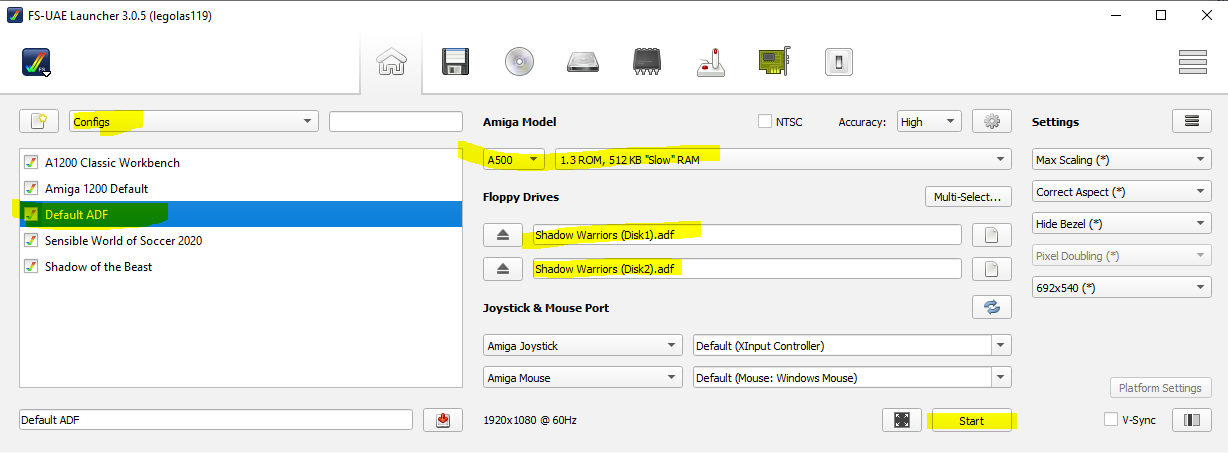Select Shadow of the Beast config
Screen dimensions: 1228x453
[x=240, y=266]
